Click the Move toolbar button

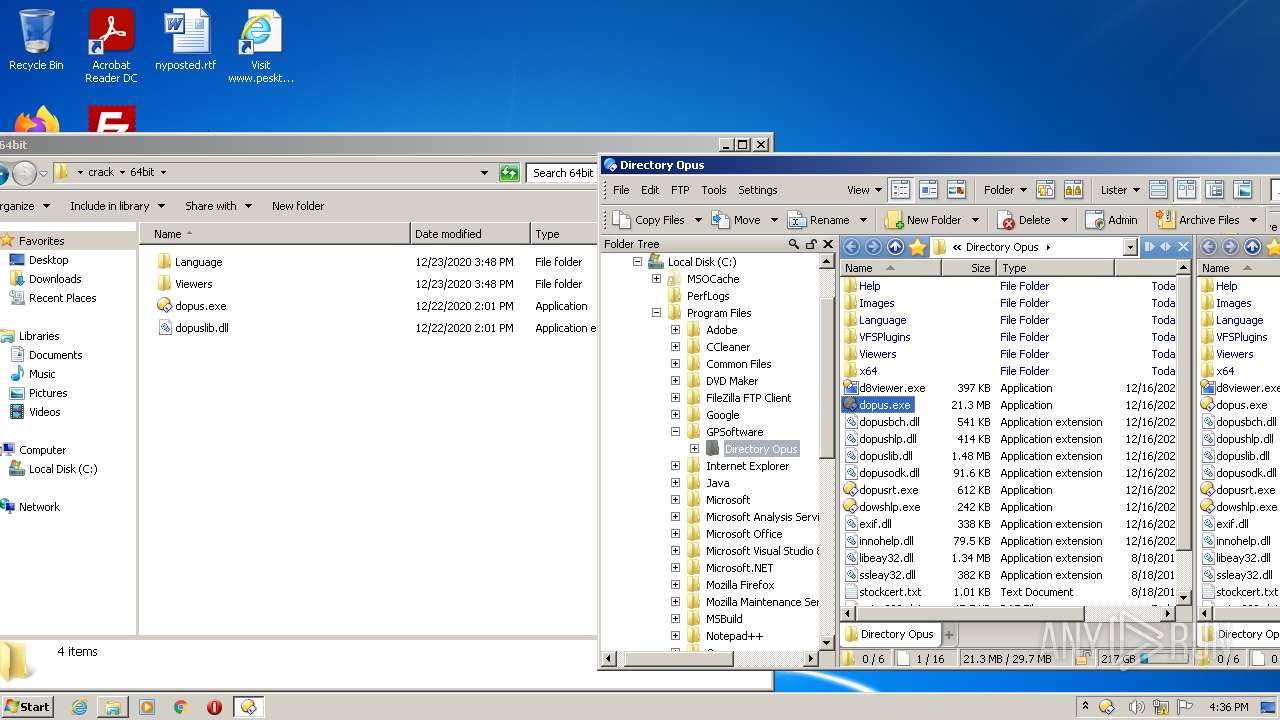[x=736, y=219]
